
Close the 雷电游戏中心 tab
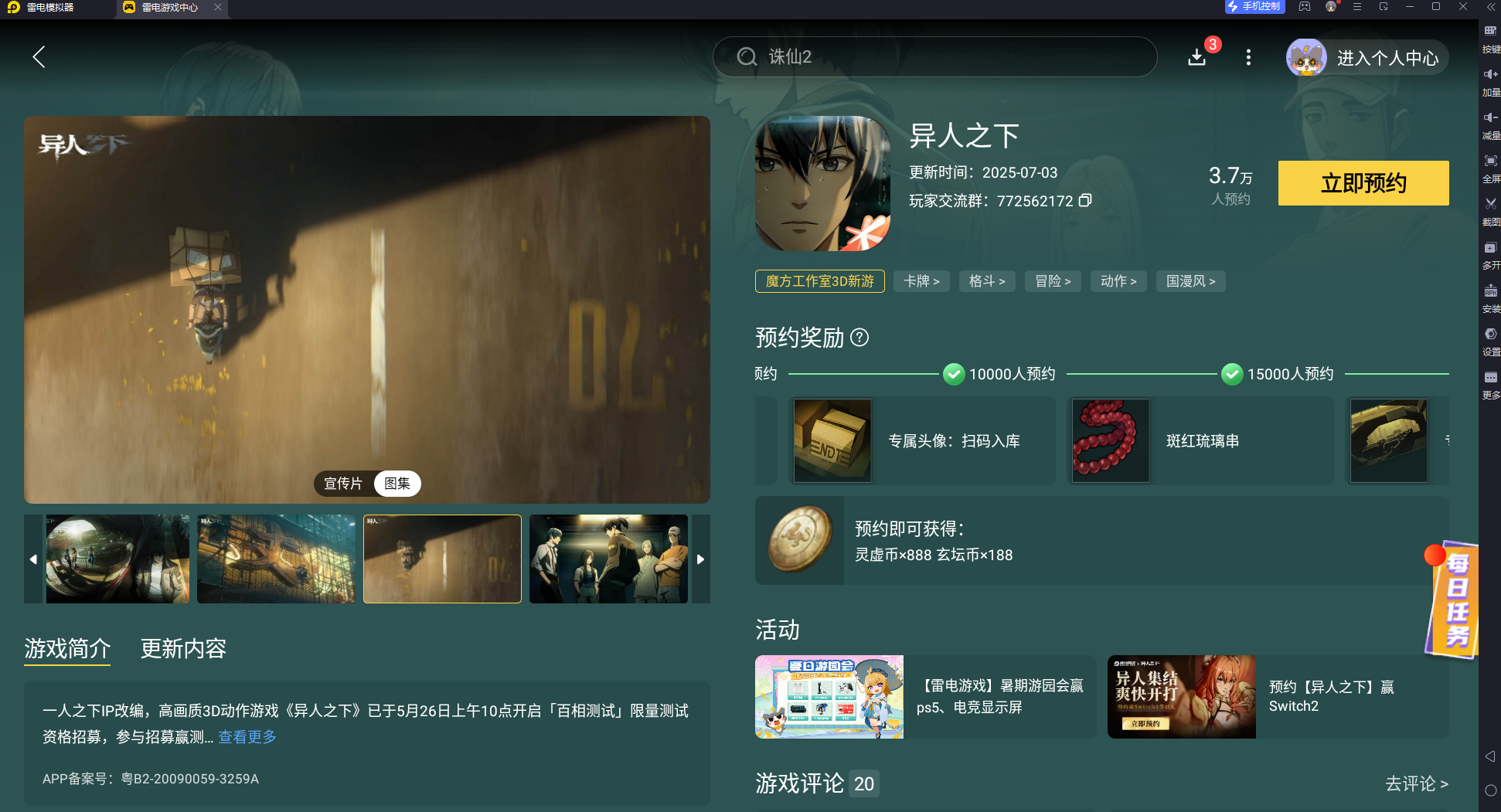pos(218,7)
